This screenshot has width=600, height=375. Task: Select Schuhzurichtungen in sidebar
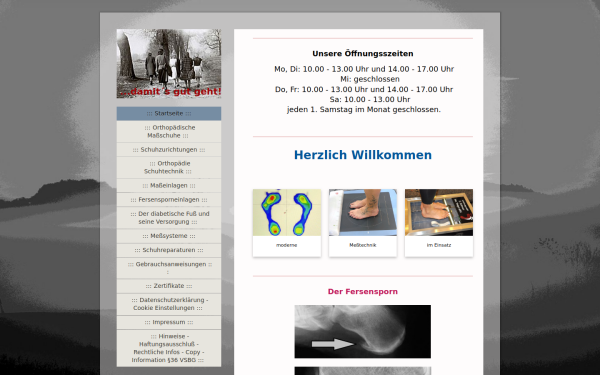(169, 150)
